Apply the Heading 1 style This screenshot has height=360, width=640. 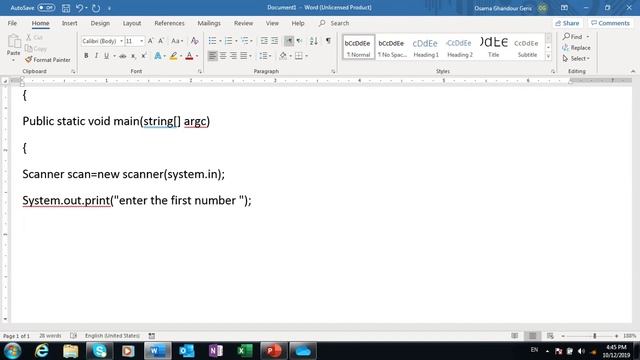pyautogui.click(x=426, y=47)
